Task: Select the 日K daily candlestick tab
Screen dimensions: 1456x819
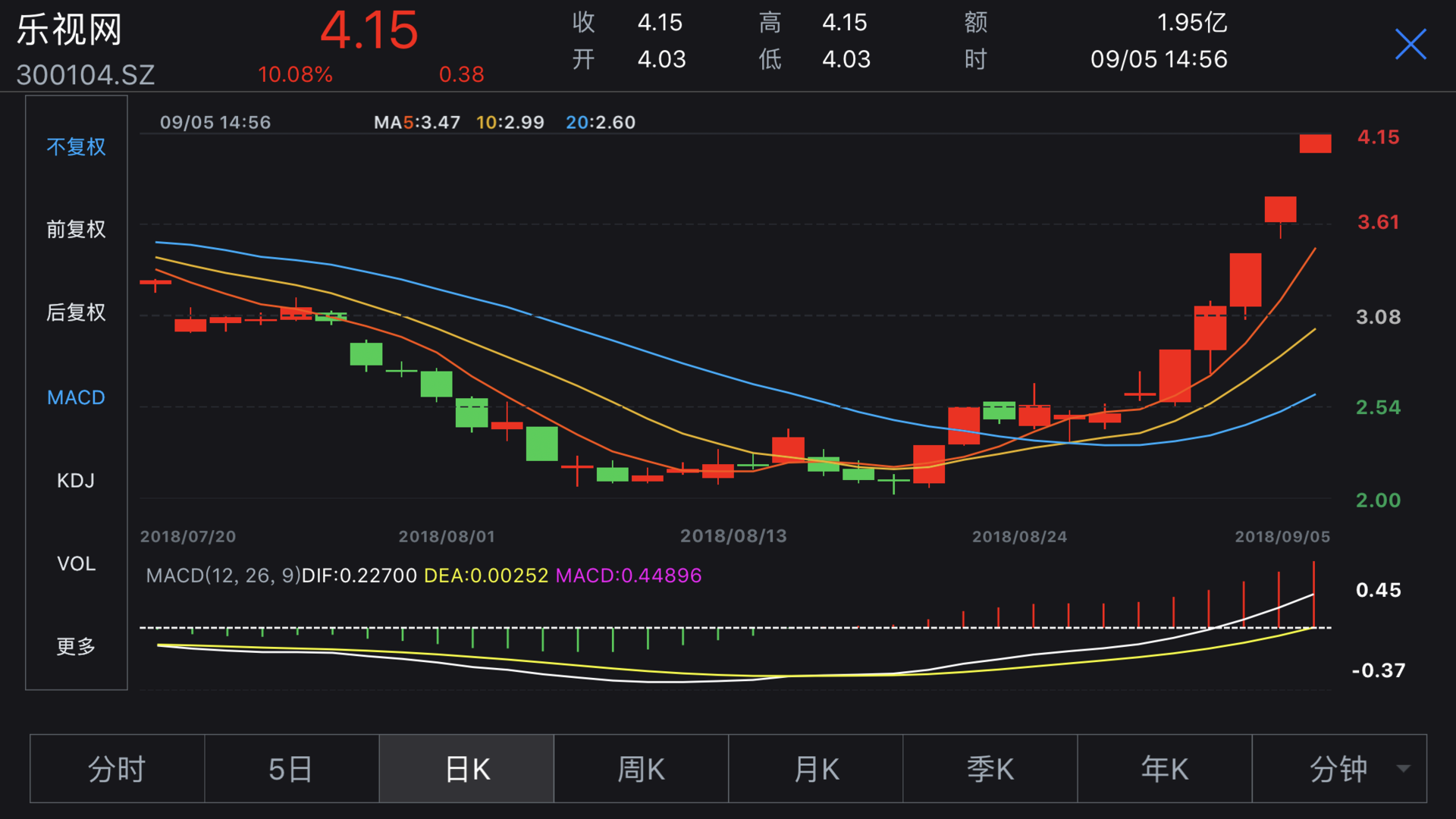Action: (466, 769)
